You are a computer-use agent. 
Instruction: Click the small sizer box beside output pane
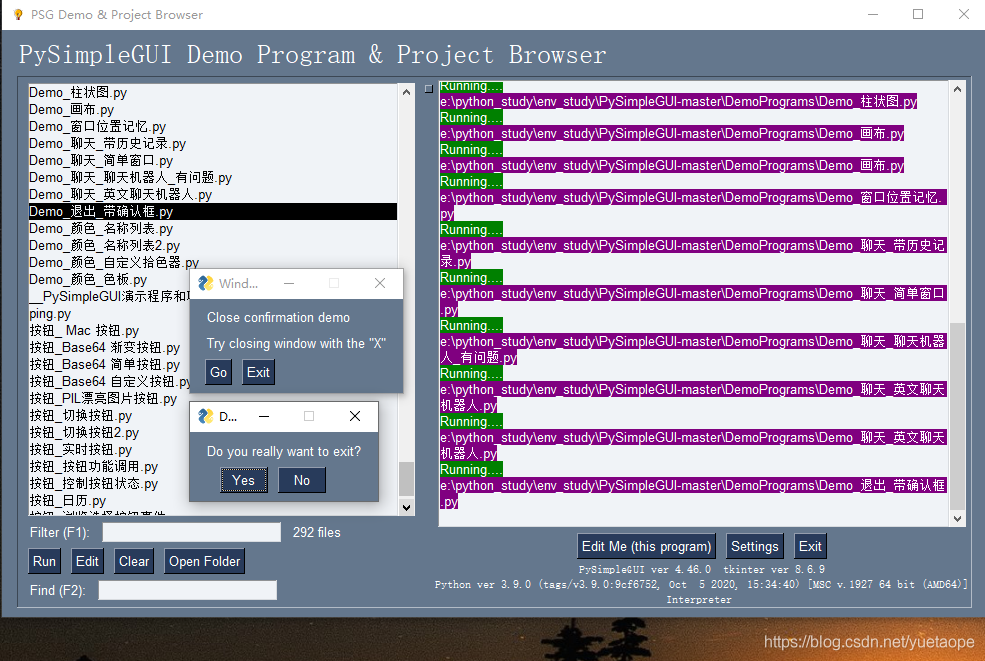[429, 89]
